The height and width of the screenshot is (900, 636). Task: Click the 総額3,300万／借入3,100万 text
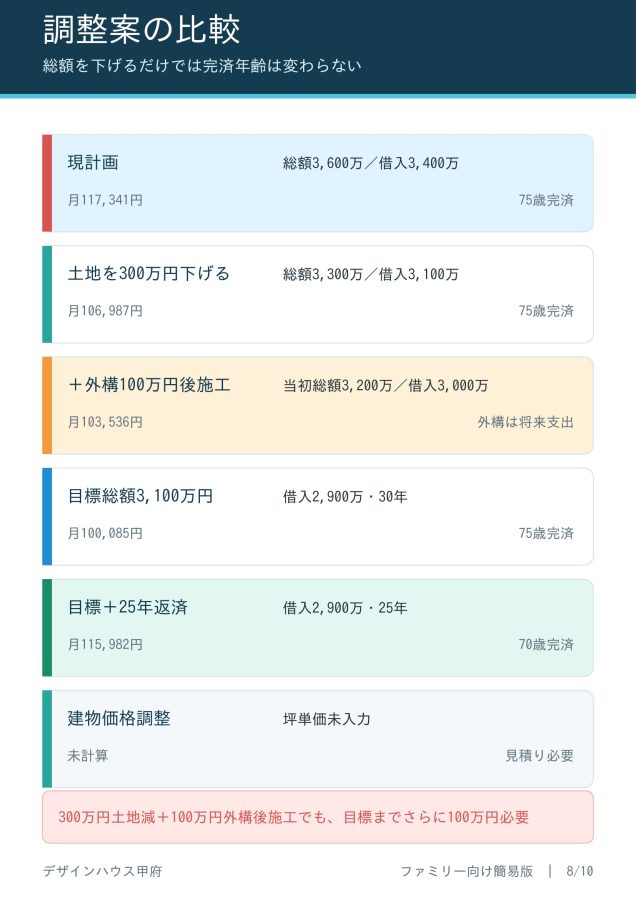(371, 274)
